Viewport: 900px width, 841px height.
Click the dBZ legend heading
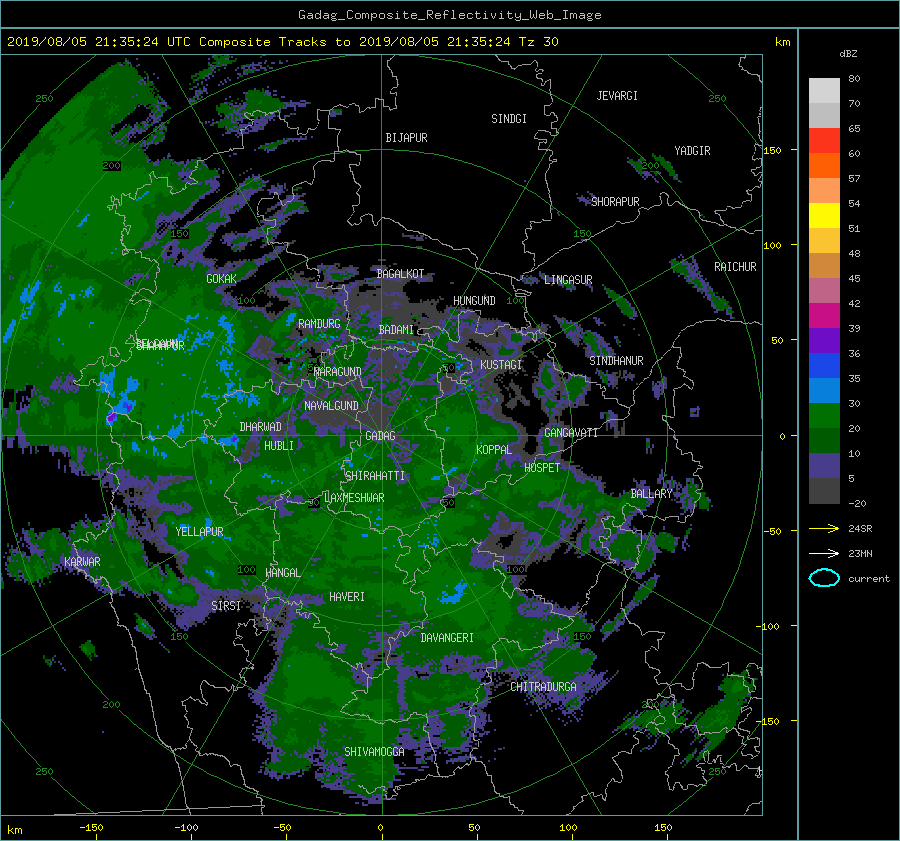click(848, 53)
